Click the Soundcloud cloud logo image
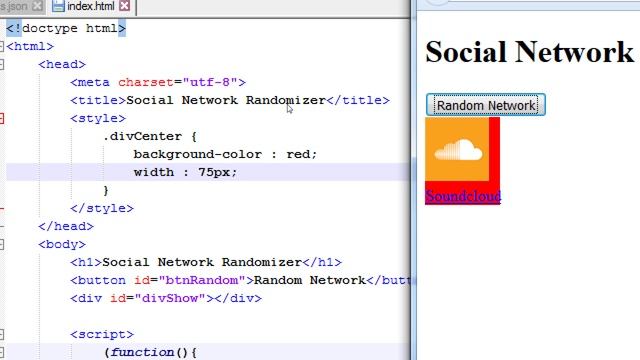The width and height of the screenshot is (640, 360). click(x=457, y=149)
